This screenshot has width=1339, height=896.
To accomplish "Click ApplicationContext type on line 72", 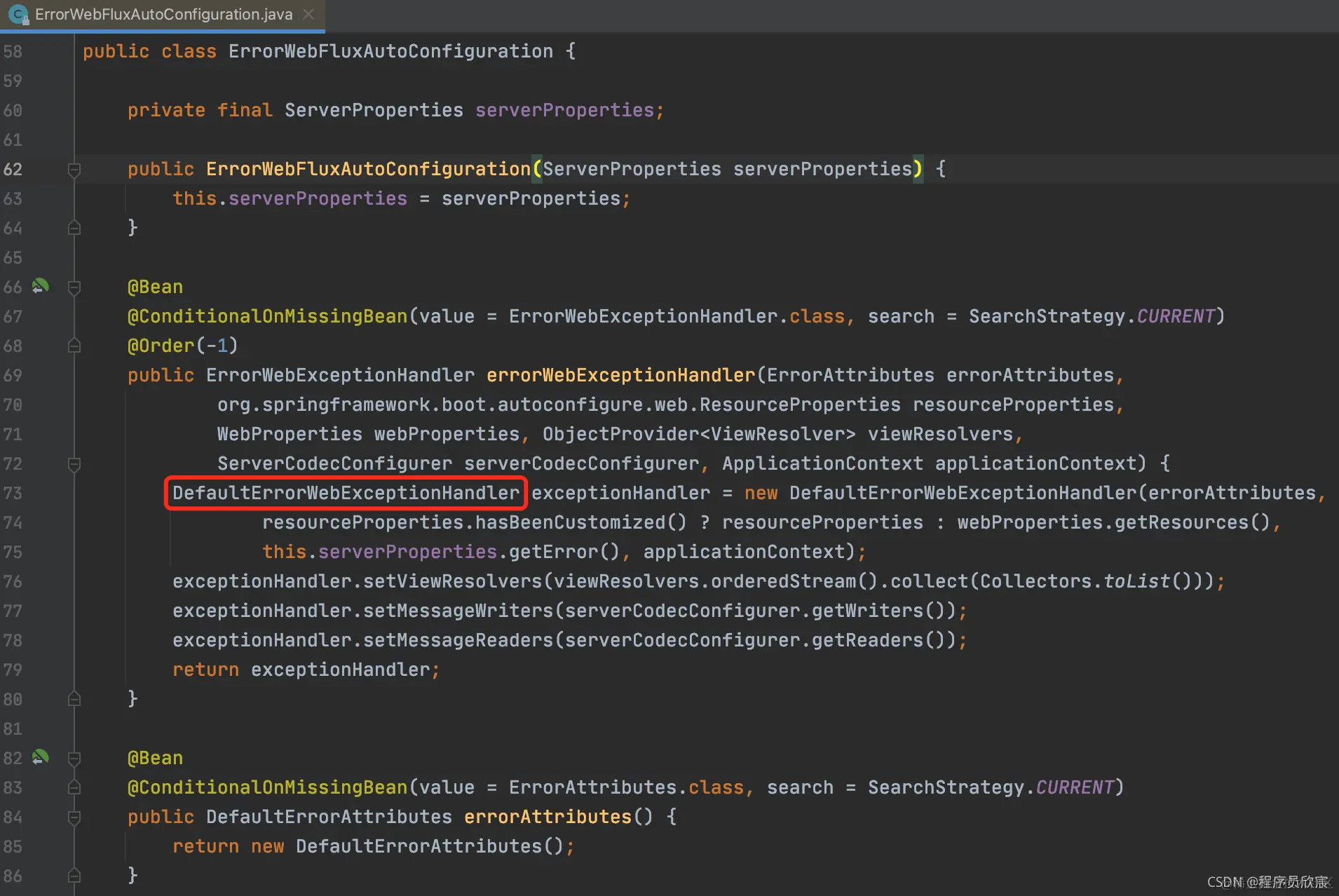I will coord(822,463).
